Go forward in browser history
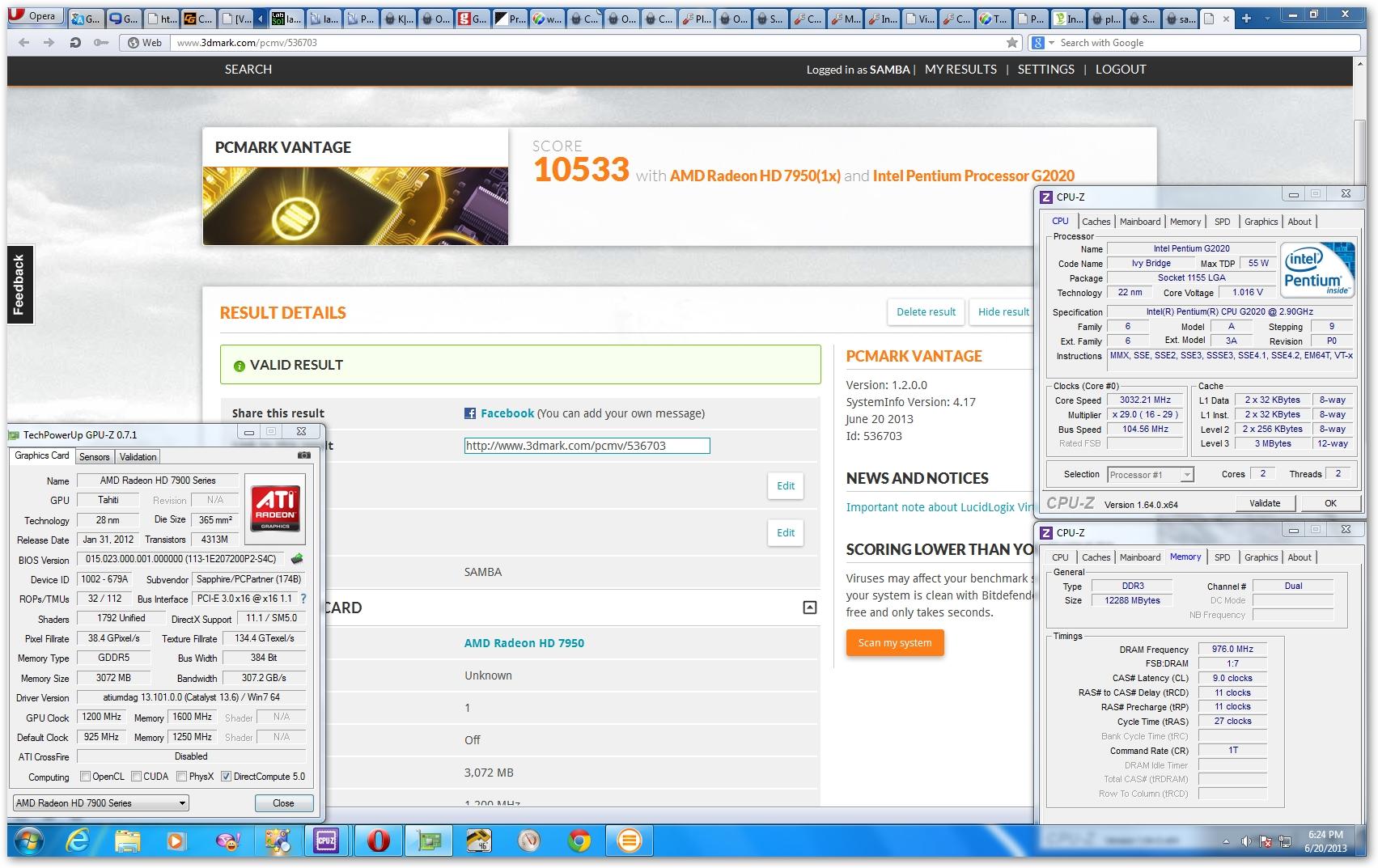This screenshot has width=1378, height=868. coord(49,43)
